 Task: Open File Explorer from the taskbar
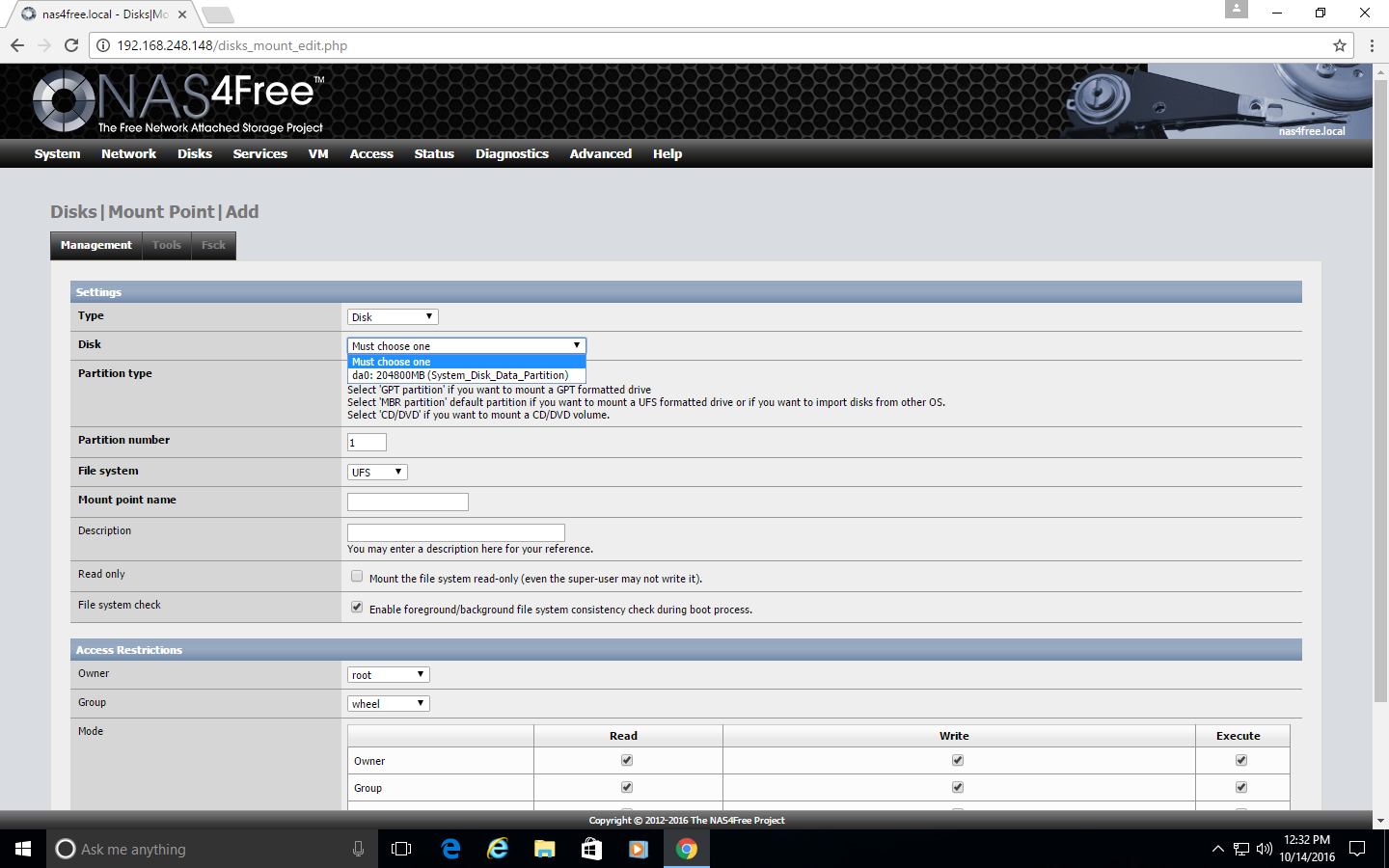(544, 849)
